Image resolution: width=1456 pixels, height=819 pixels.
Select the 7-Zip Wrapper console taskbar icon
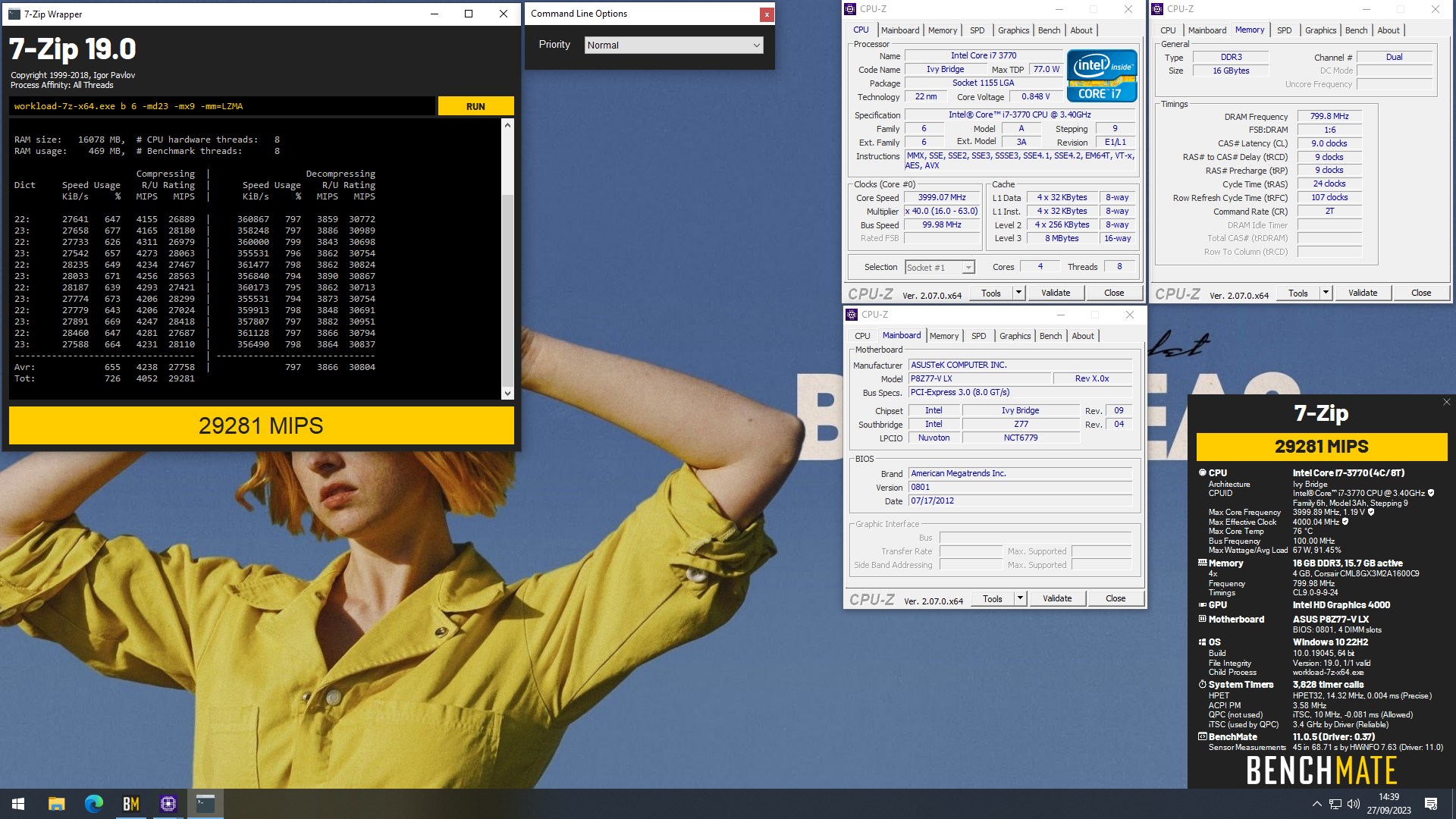coord(206,804)
